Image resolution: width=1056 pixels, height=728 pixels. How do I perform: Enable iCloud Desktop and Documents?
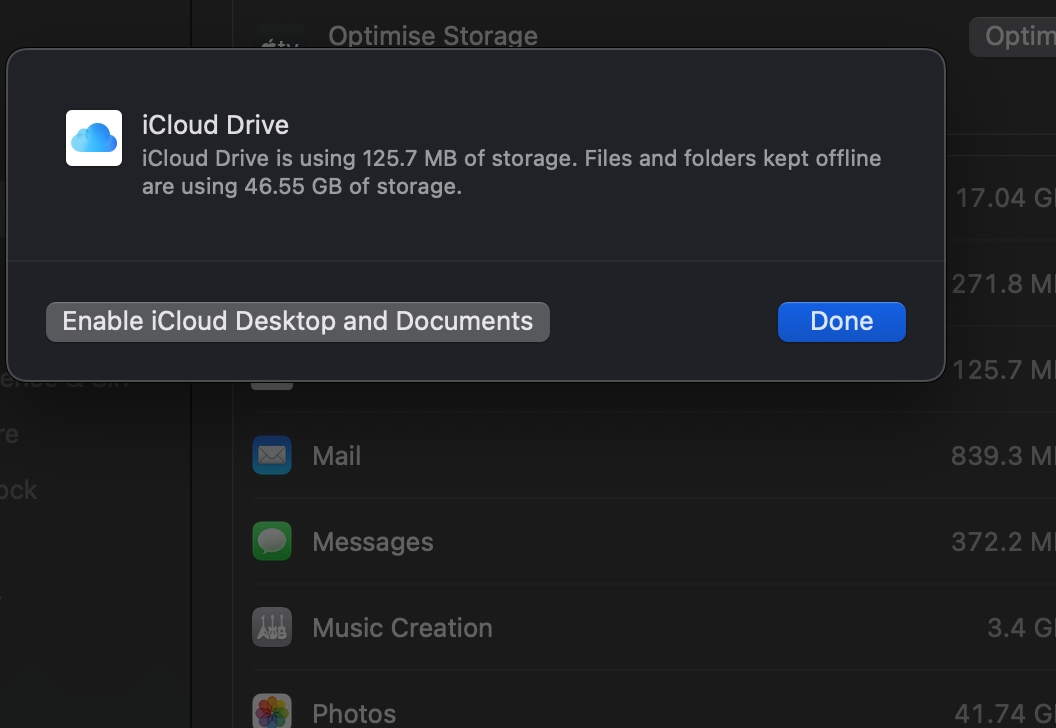(298, 322)
